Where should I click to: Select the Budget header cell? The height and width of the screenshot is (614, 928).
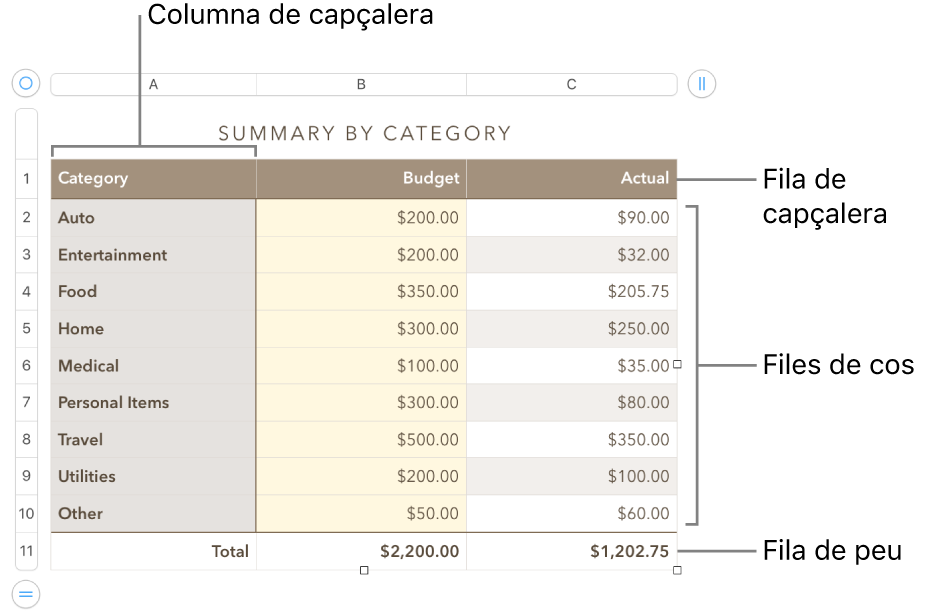[360, 178]
